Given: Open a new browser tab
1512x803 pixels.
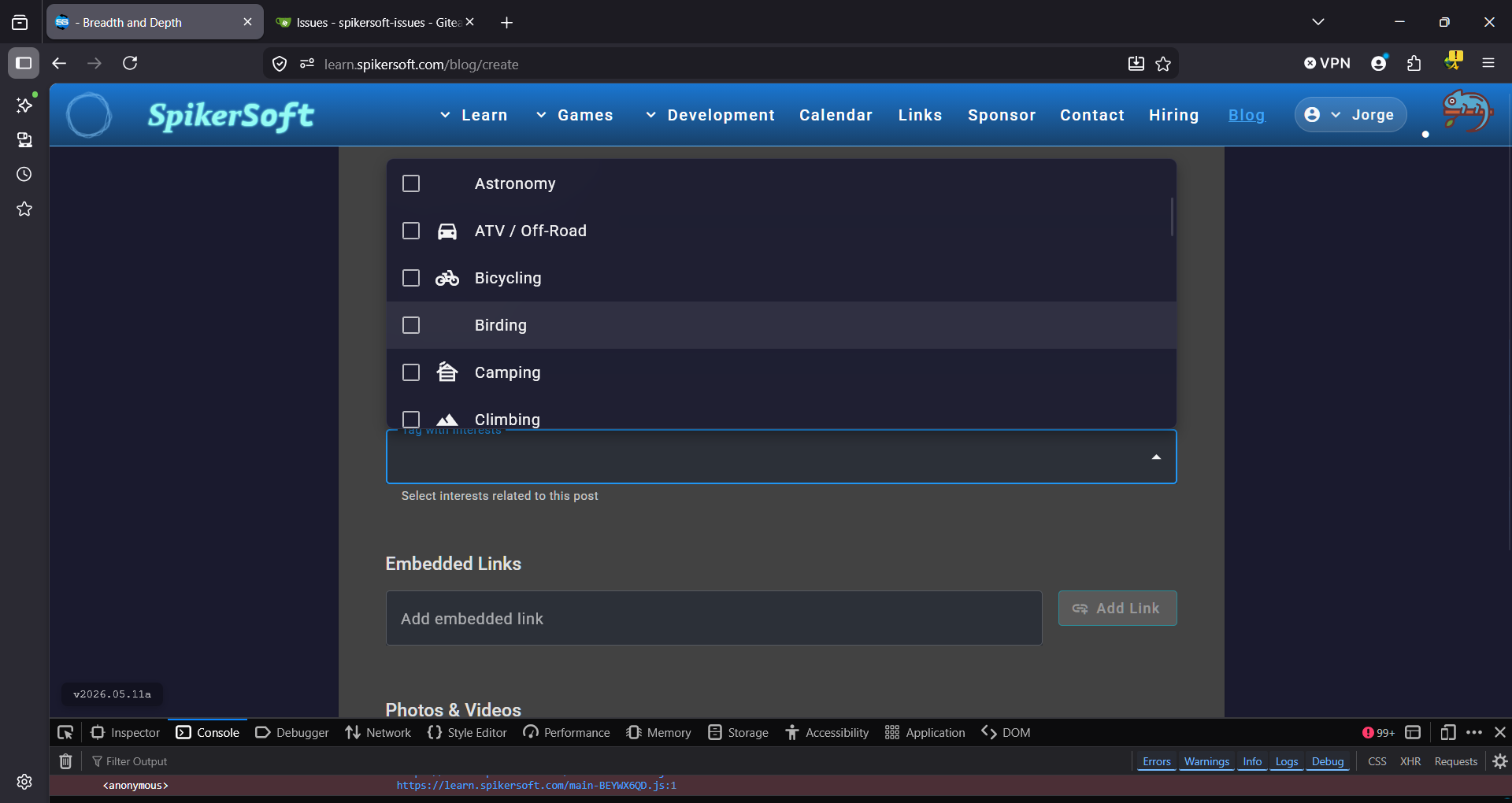Looking at the screenshot, I should coord(506,23).
